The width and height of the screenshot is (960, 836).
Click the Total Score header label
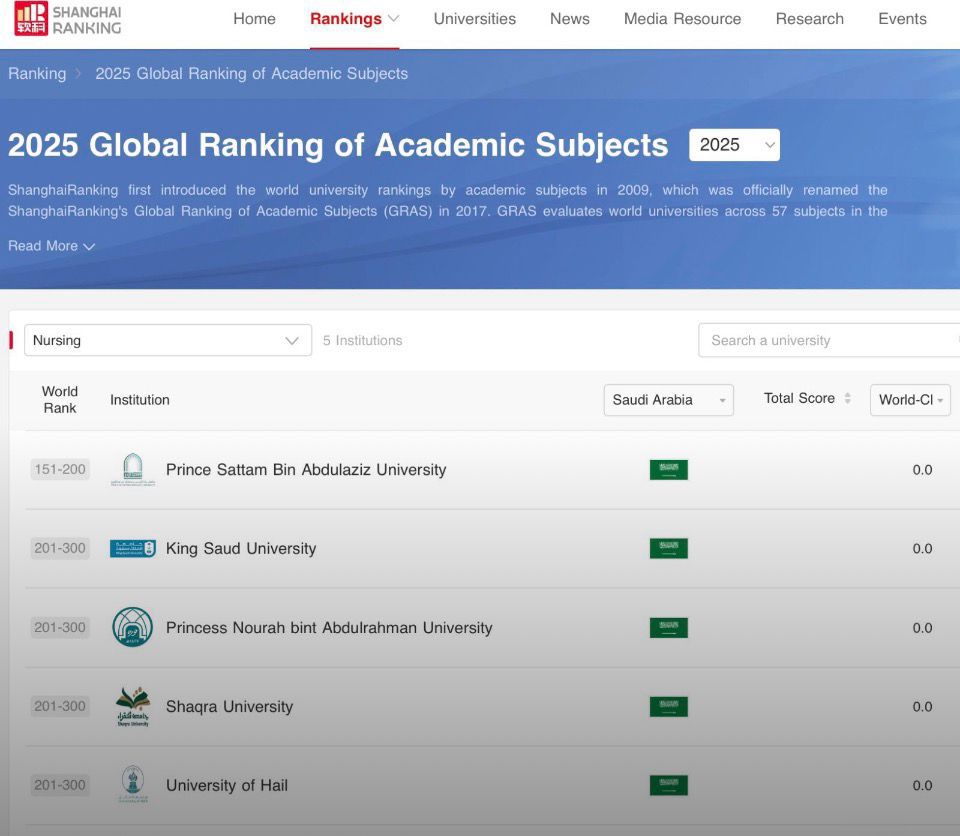[x=799, y=398]
